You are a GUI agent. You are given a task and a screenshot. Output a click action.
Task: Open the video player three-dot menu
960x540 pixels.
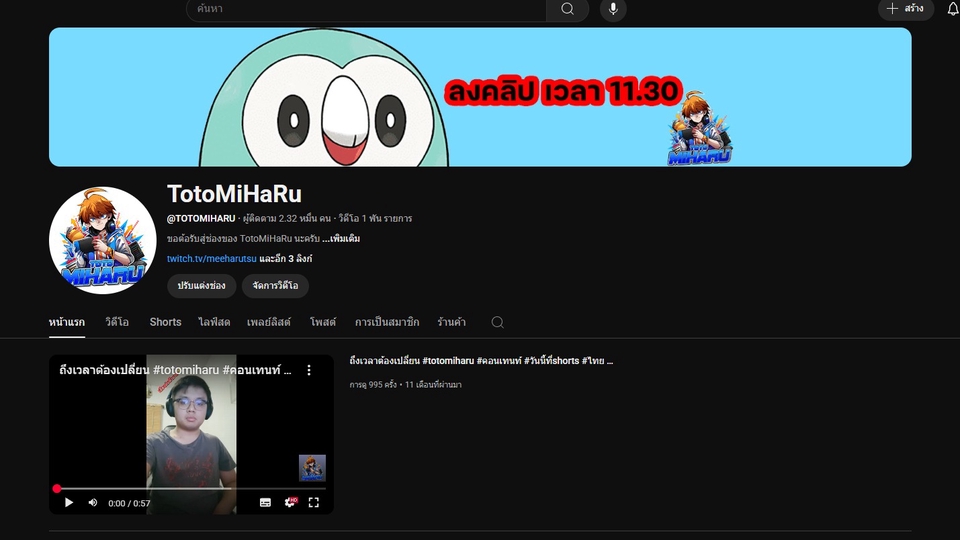[x=309, y=370]
